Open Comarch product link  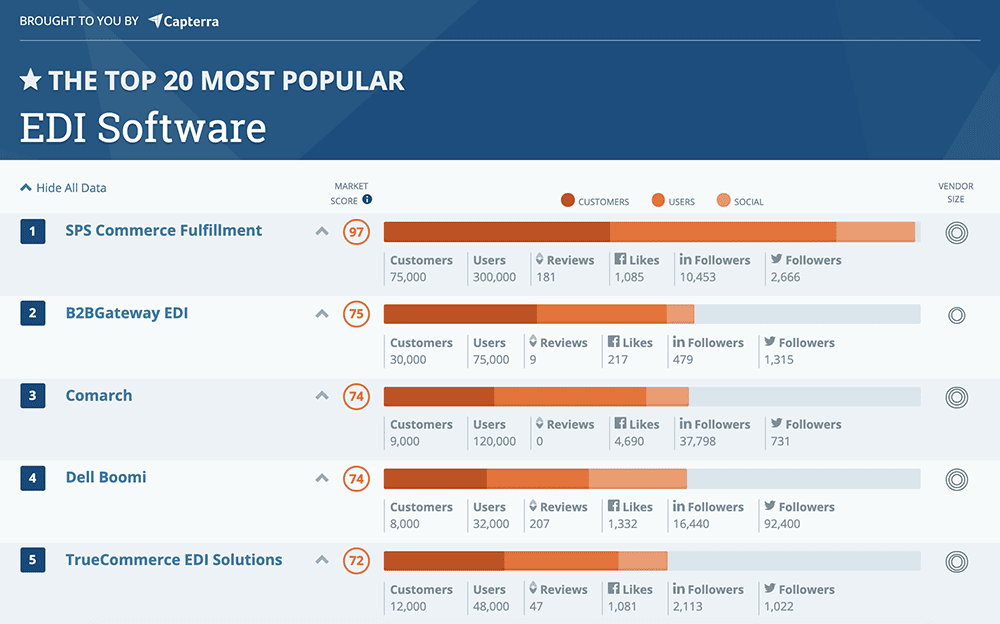[99, 395]
